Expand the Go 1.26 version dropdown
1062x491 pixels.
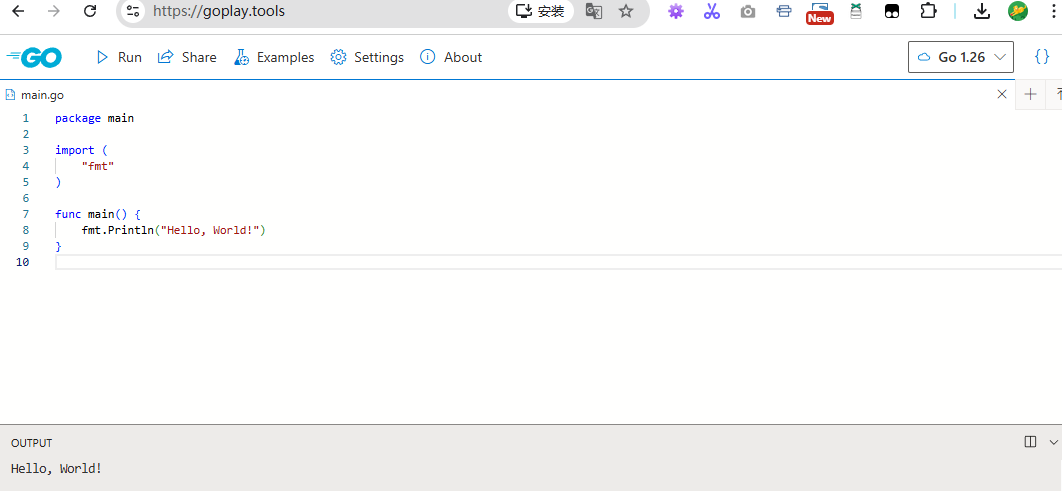(960, 57)
